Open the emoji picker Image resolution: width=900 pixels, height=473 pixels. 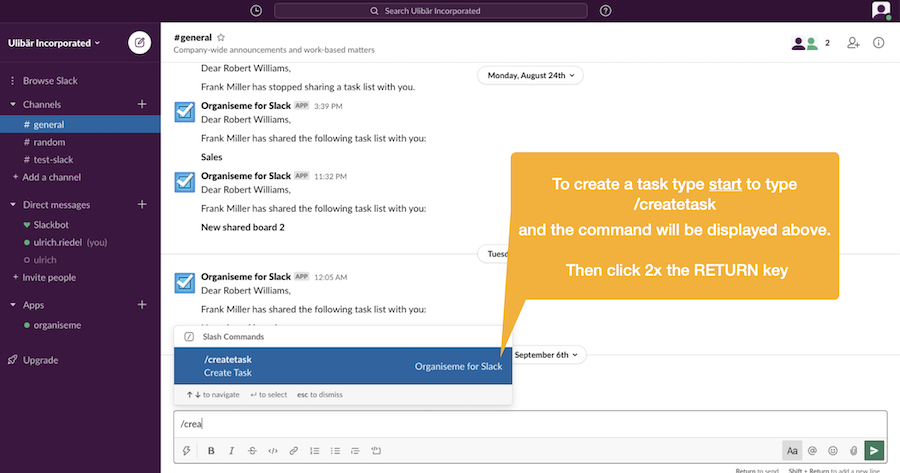(x=833, y=451)
